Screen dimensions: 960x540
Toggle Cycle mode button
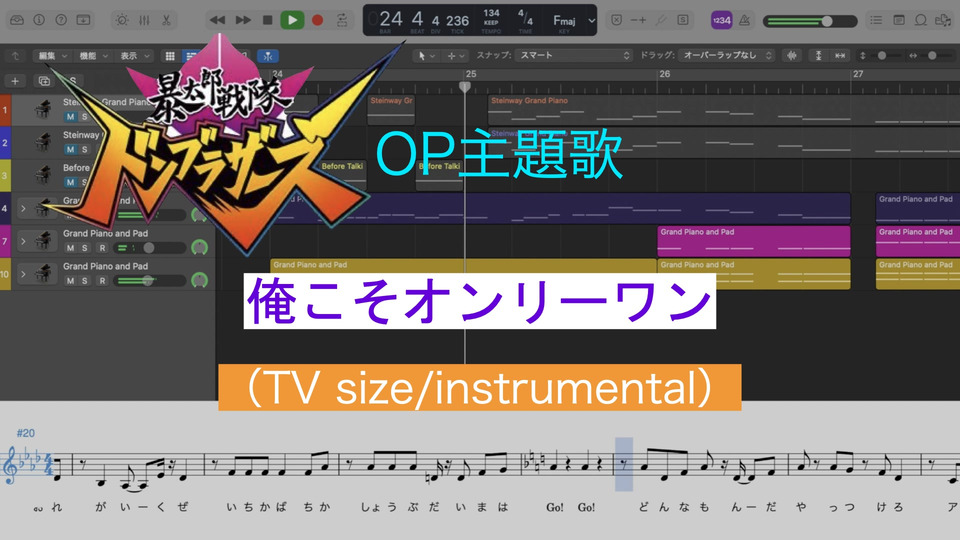click(x=342, y=20)
